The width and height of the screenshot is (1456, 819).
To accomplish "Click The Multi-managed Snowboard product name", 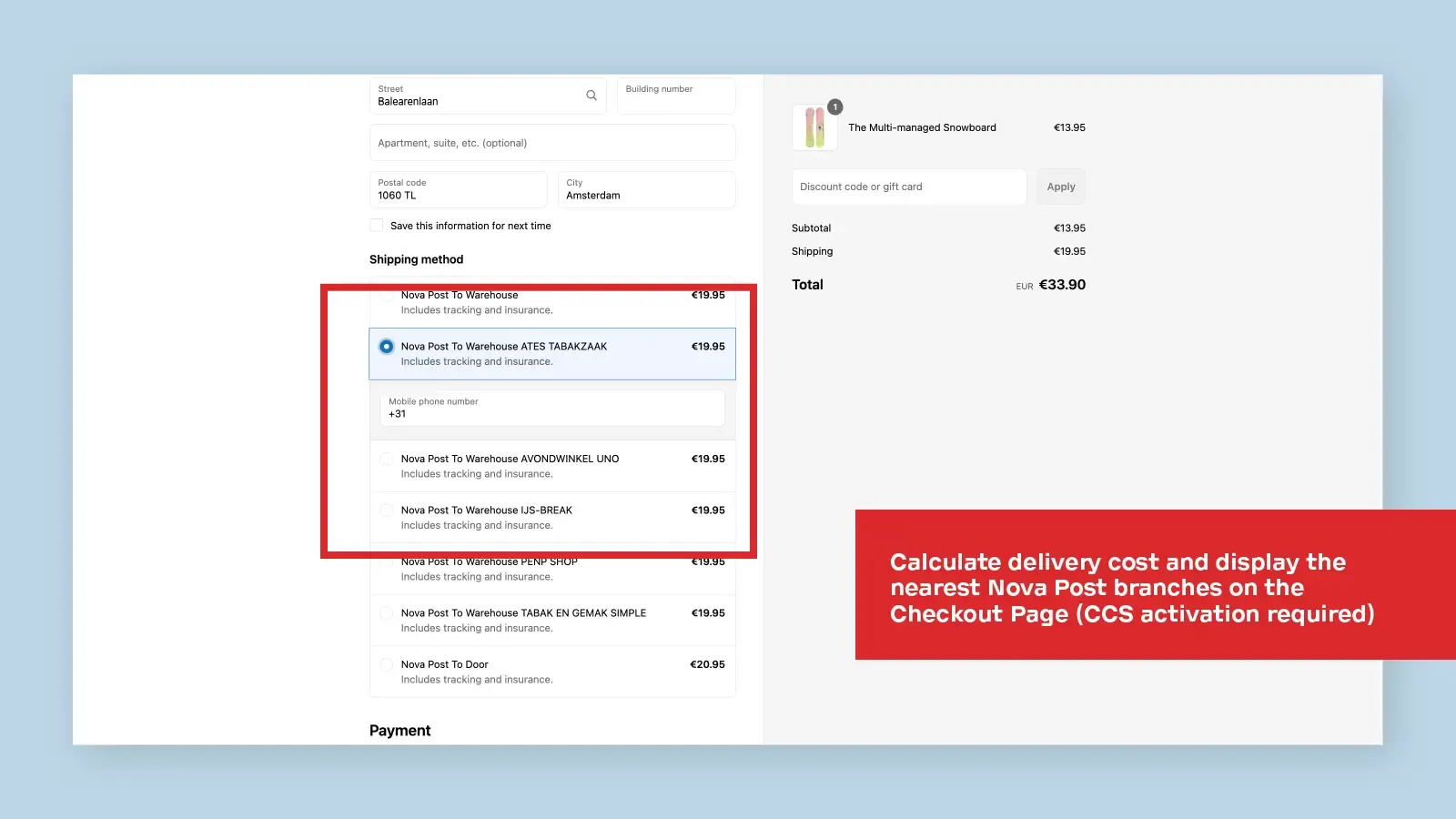I will [922, 127].
